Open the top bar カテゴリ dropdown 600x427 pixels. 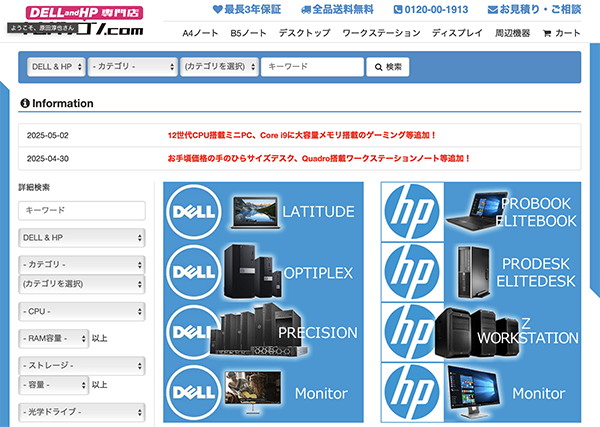coord(132,67)
